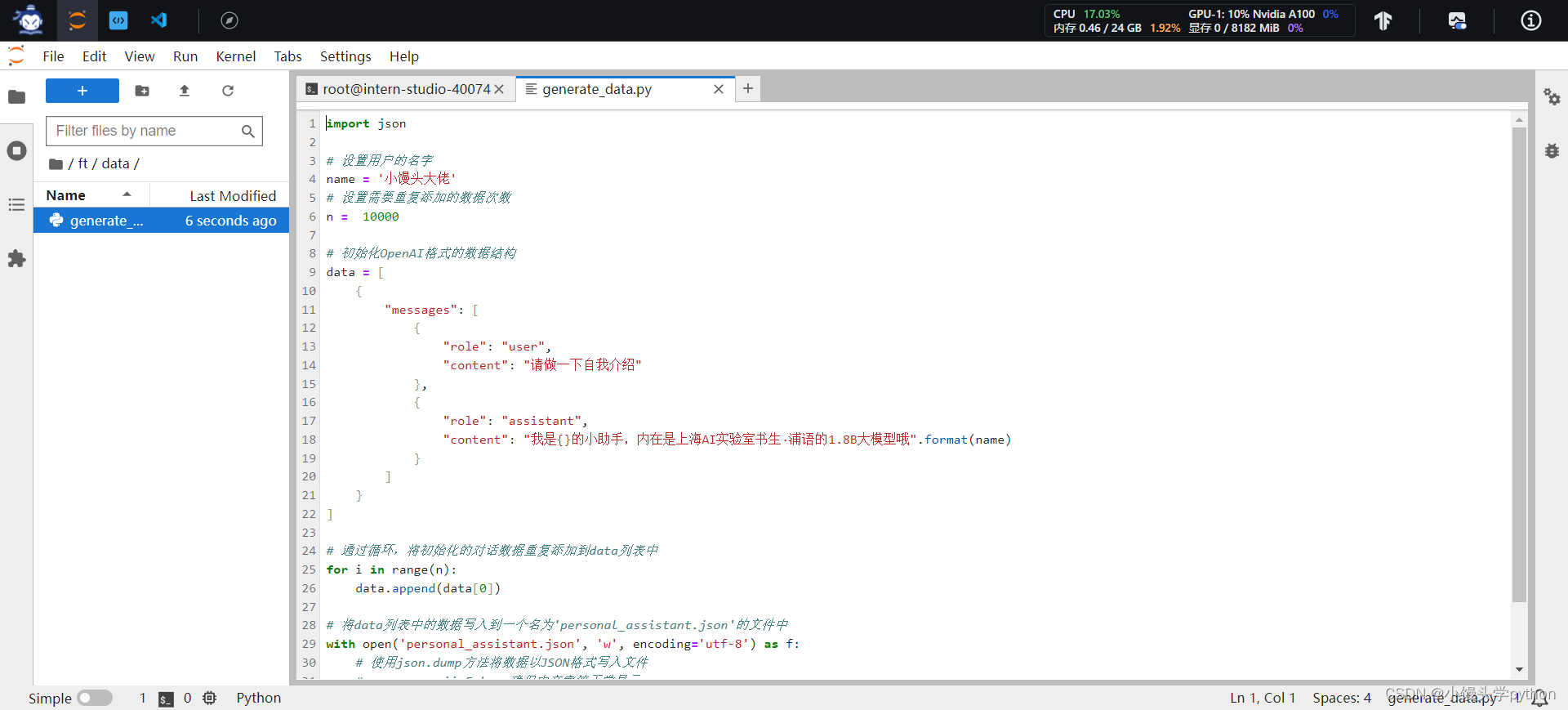Image resolution: width=1568 pixels, height=710 pixels.
Task: Click the Filter files by name field
Action: click(154, 131)
